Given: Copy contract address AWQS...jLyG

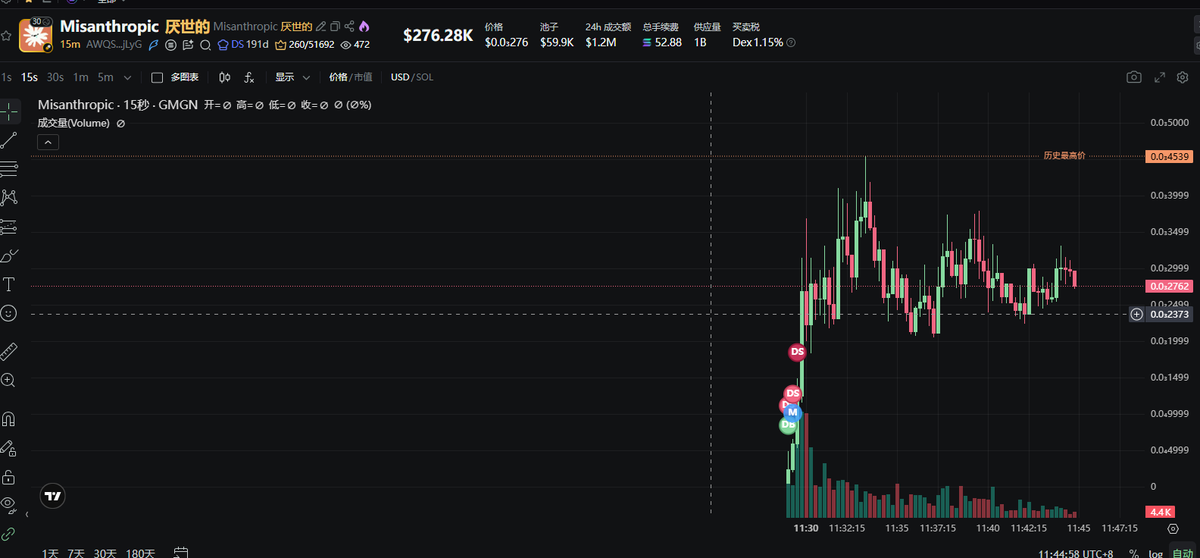Looking at the screenshot, I should pyautogui.click(x=115, y=44).
